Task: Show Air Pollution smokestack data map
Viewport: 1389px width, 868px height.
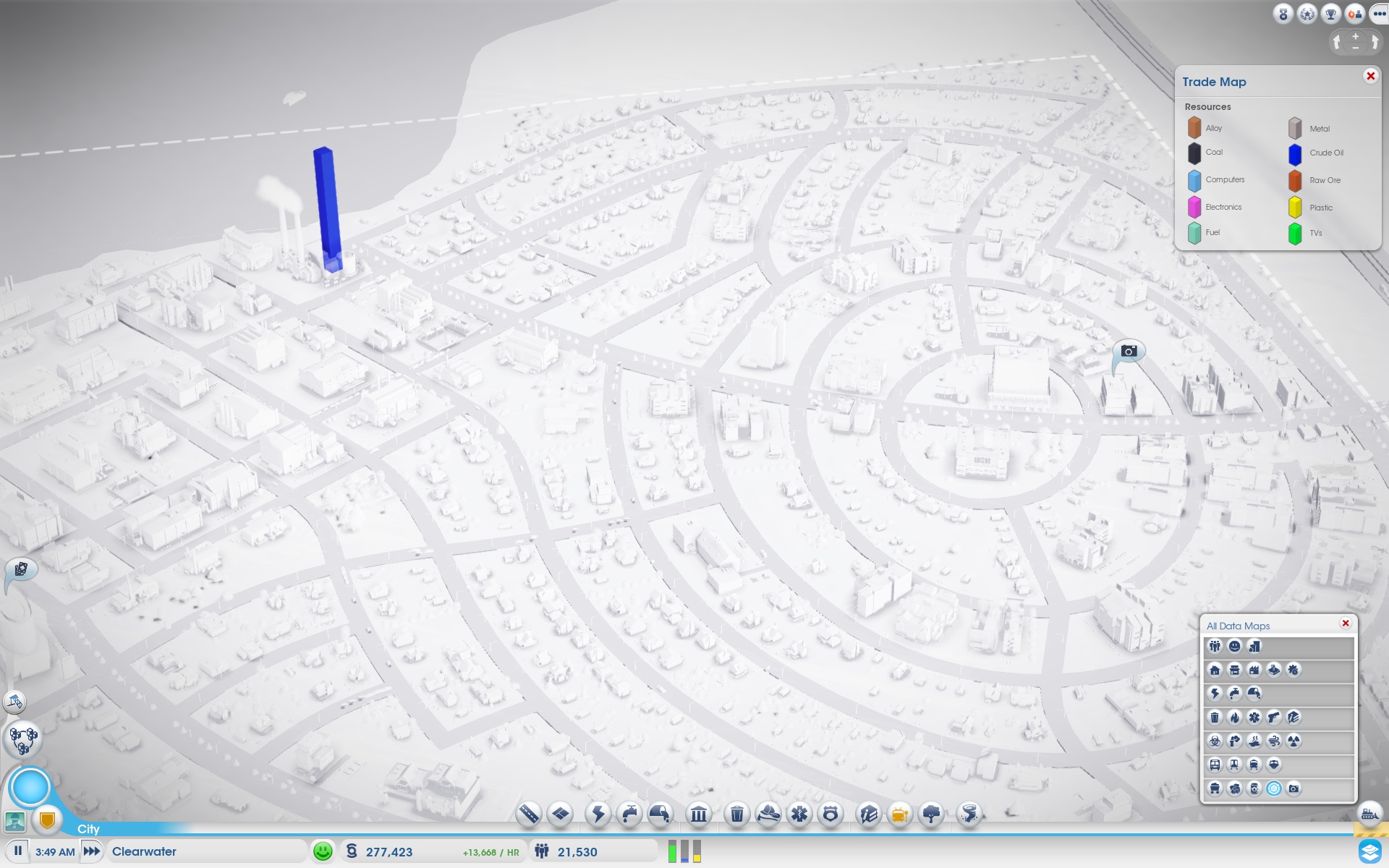Action: [x=1234, y=741]
